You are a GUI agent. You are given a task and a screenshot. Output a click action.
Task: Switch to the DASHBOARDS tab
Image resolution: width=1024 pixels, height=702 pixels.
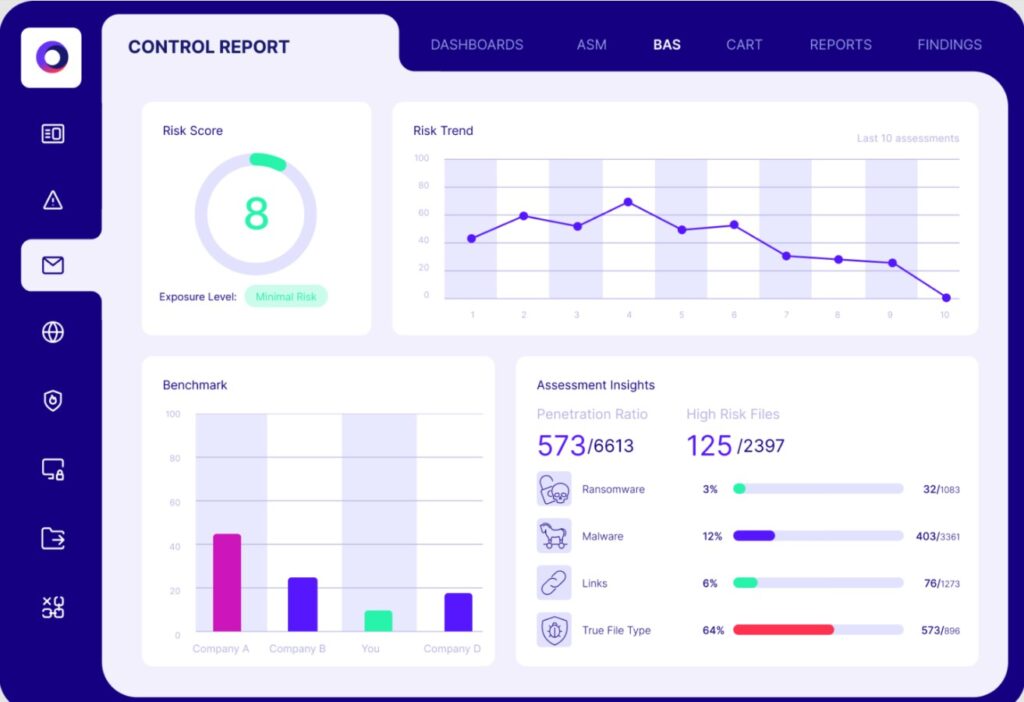(477, 44)
